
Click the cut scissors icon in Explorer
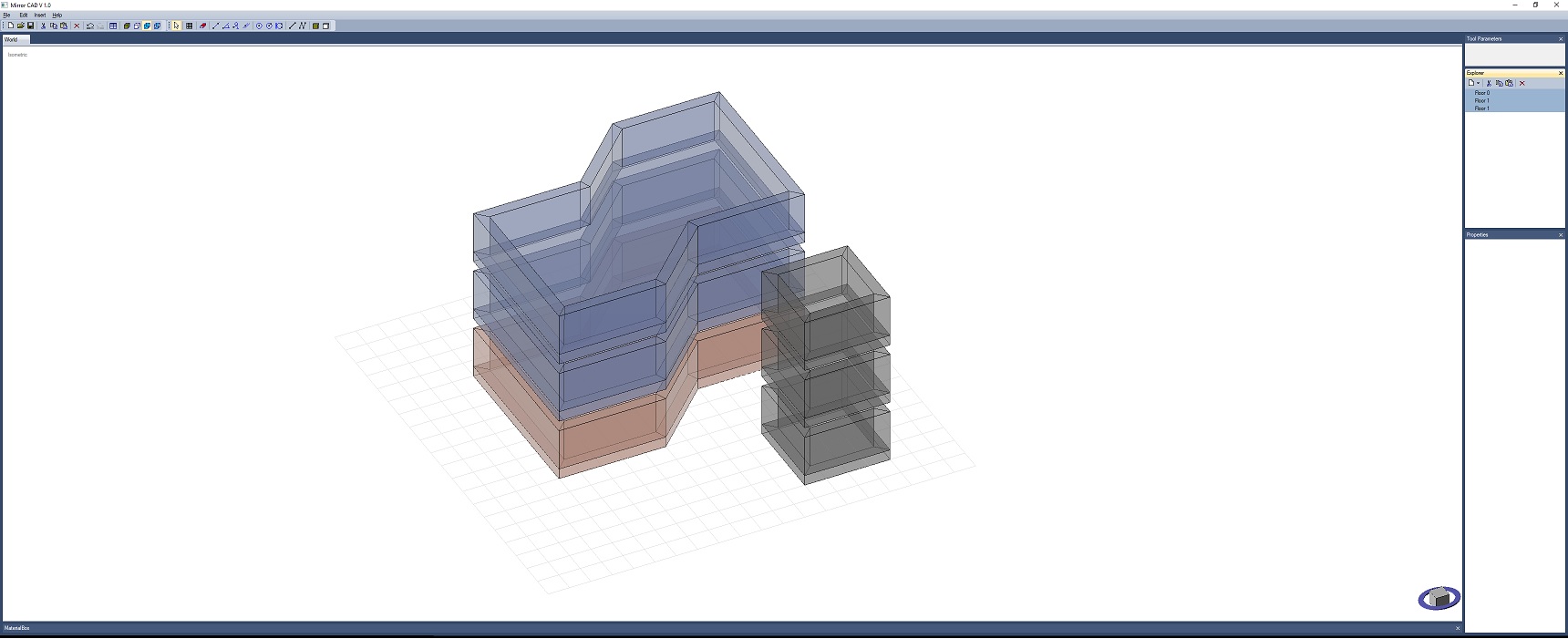pos(1489,83)
